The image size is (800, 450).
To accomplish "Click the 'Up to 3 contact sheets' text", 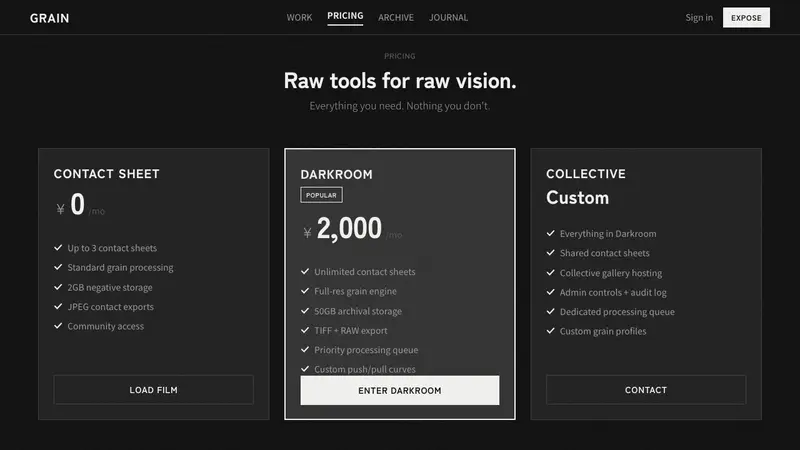I will point(112,248).
